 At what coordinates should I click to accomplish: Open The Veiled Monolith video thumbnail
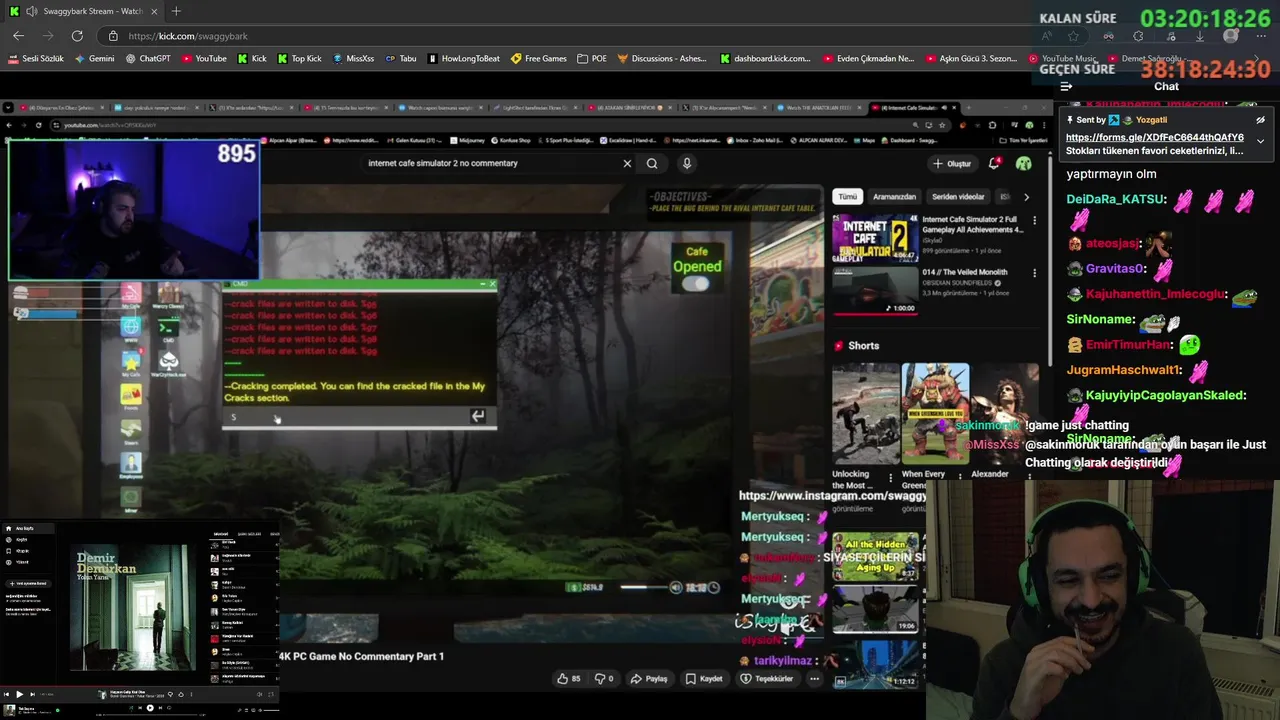coord(875,290)
